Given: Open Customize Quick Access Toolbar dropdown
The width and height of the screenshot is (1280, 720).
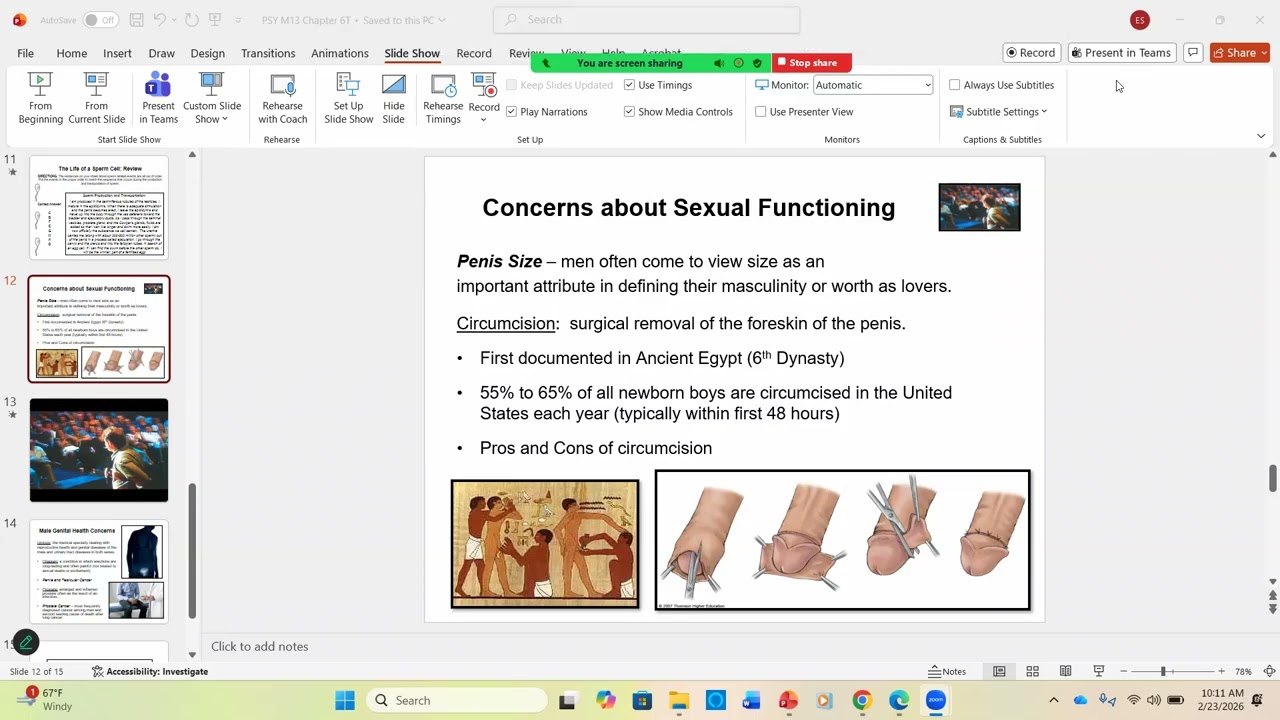Looking at the screenshot, I should click(238, 20).
